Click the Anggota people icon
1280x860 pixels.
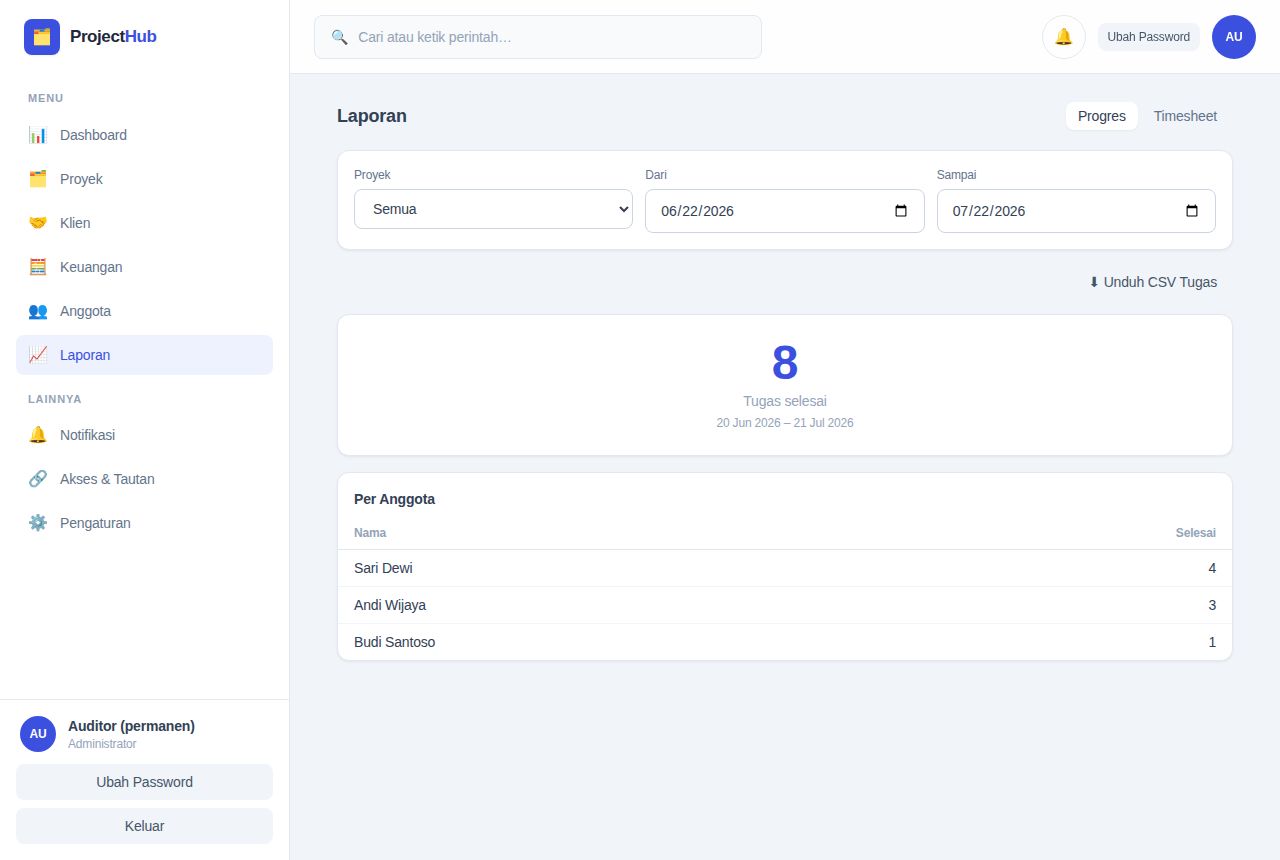click(x=38, y=311)
